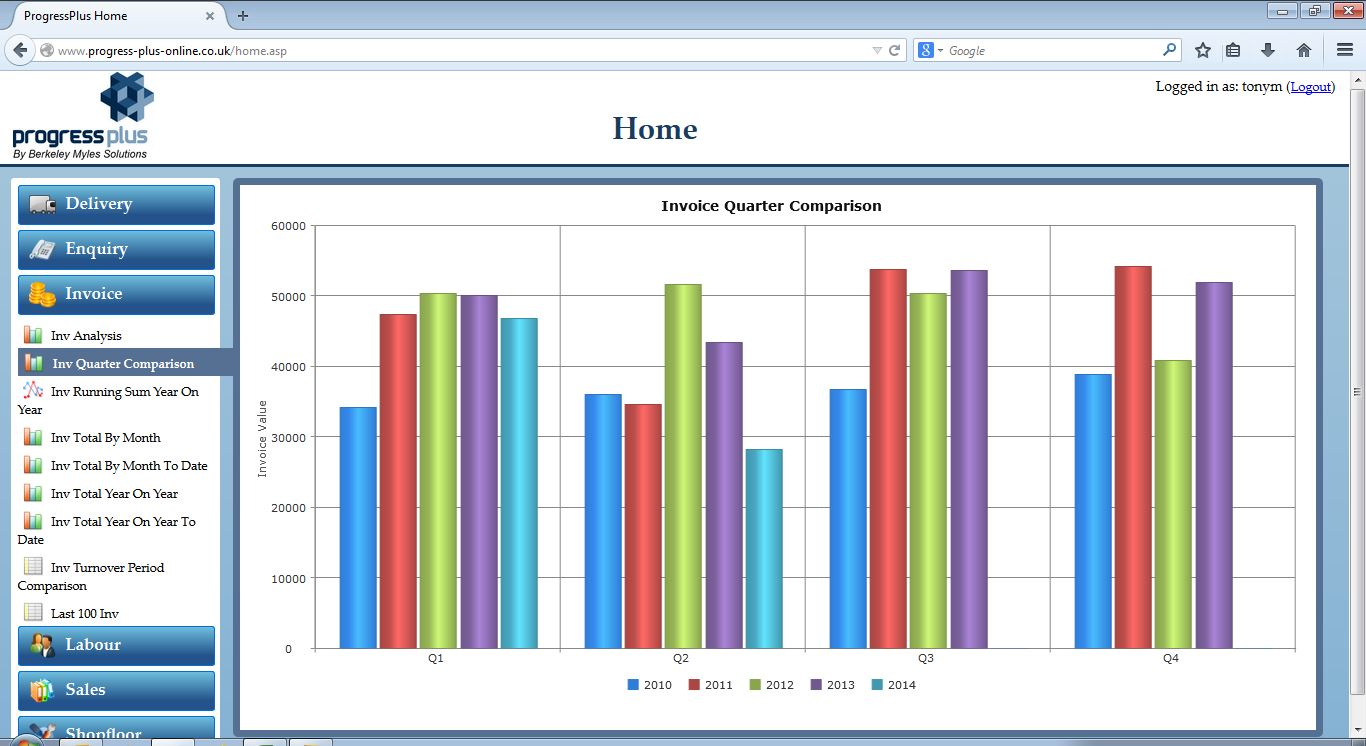Click the Invoice Value axis title

coord(263,438)
